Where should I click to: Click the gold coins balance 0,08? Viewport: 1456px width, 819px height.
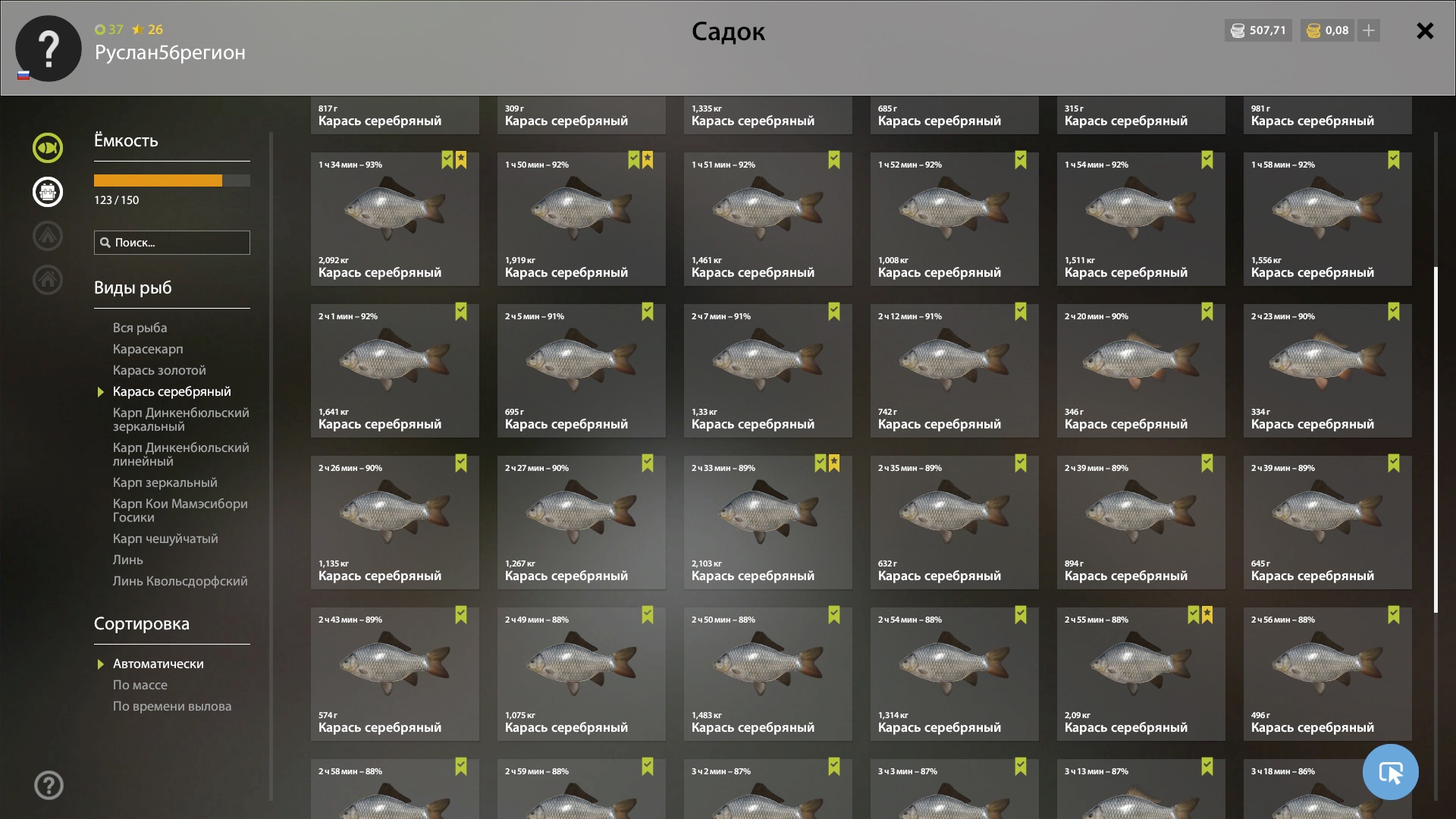[1327, 30]
